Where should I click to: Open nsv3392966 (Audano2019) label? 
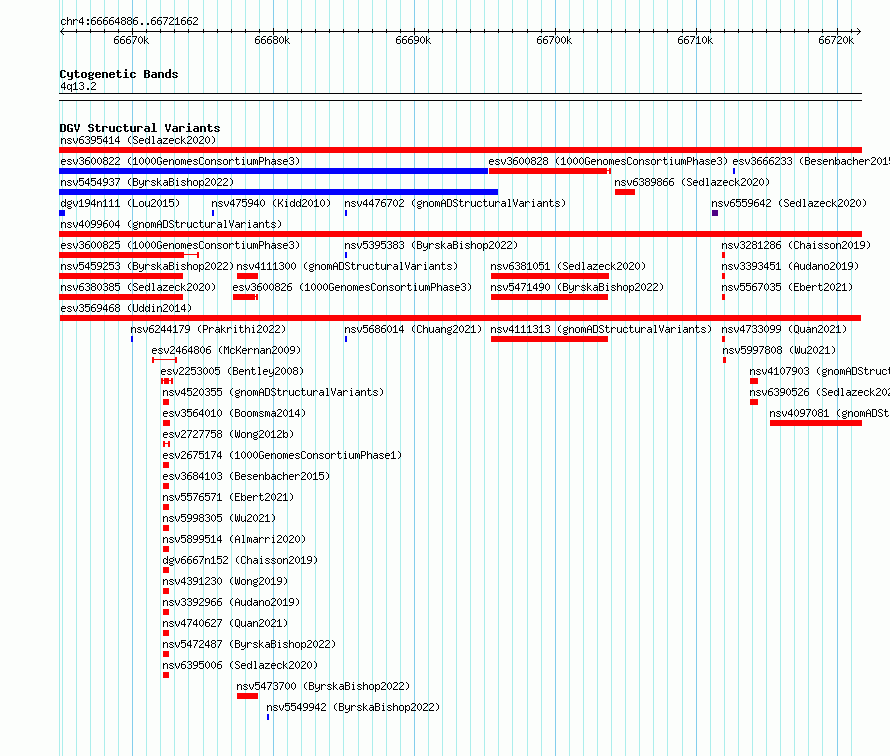pos(231,602)
